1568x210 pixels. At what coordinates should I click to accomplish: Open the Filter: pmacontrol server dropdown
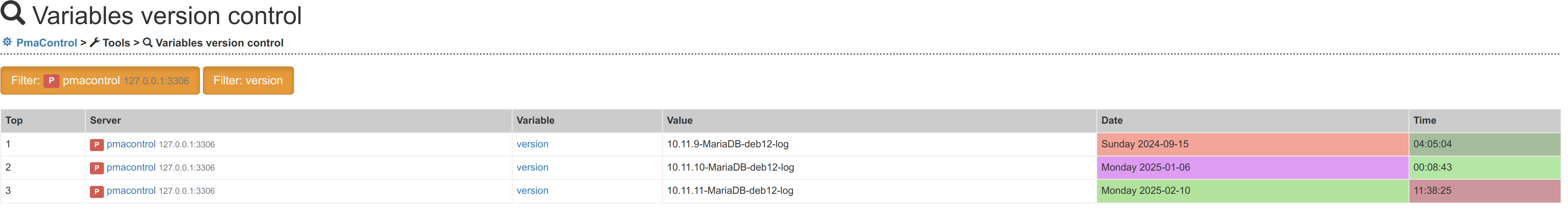click(x=100, y=81)
